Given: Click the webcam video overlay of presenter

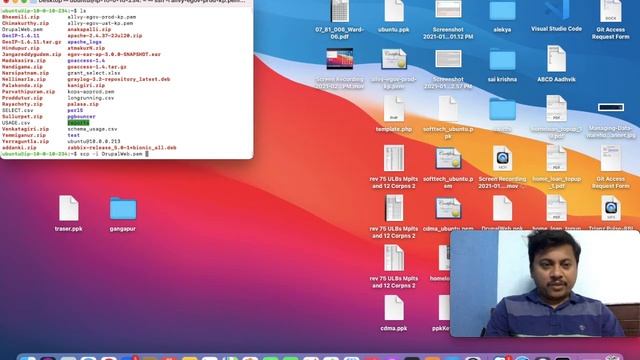Looking at the screenshot, I should click(545, 284).
